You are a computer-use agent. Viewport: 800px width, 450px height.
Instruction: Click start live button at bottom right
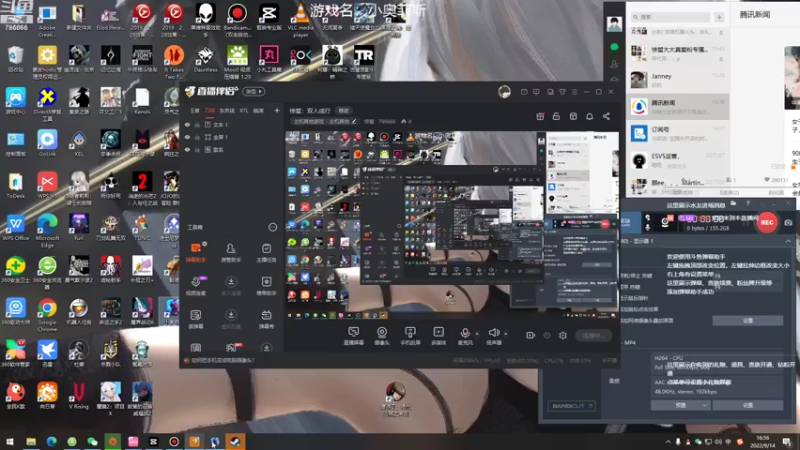point(593,335)
